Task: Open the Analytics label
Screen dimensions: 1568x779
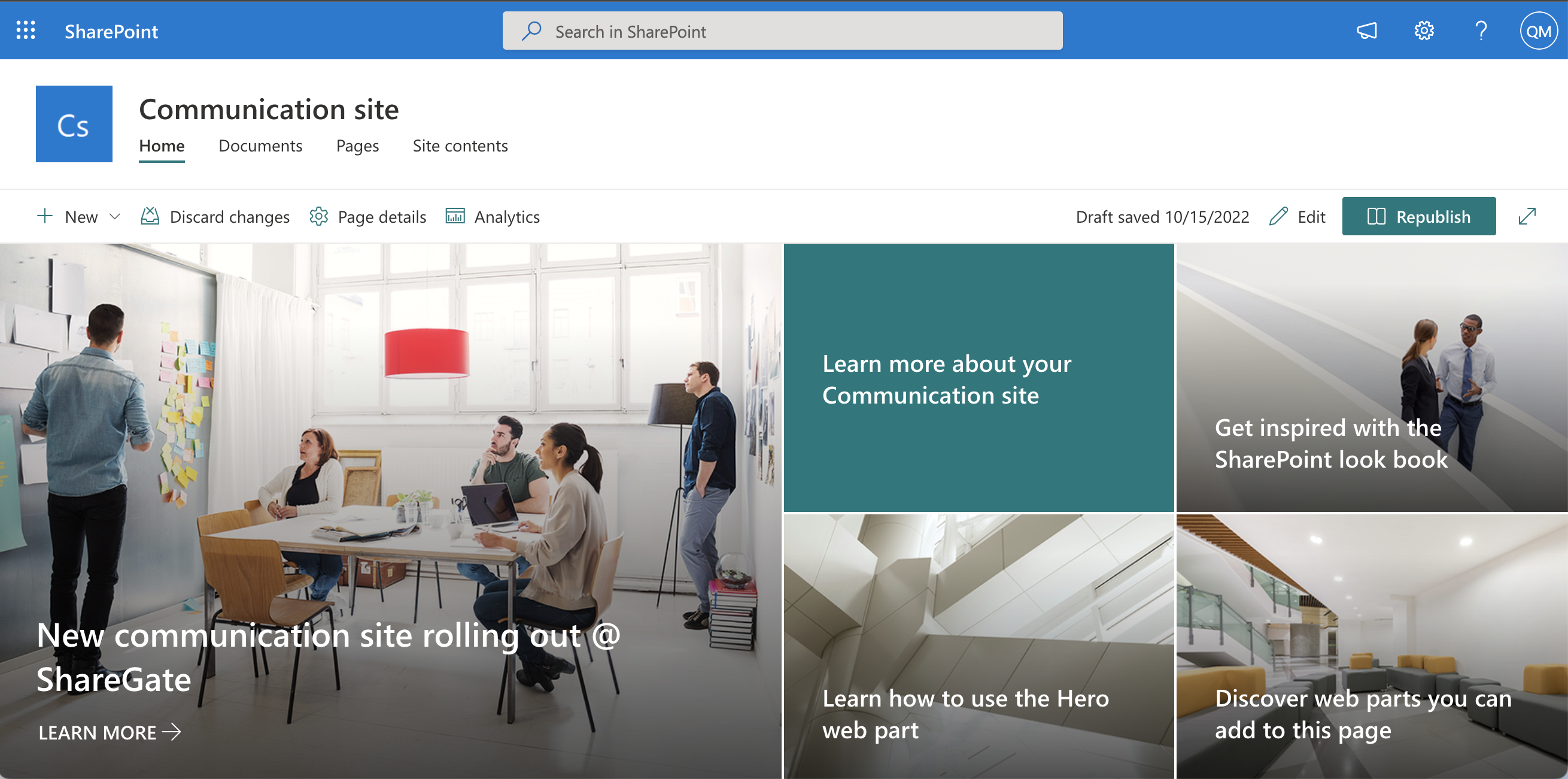Action: [x=506, y=217]
